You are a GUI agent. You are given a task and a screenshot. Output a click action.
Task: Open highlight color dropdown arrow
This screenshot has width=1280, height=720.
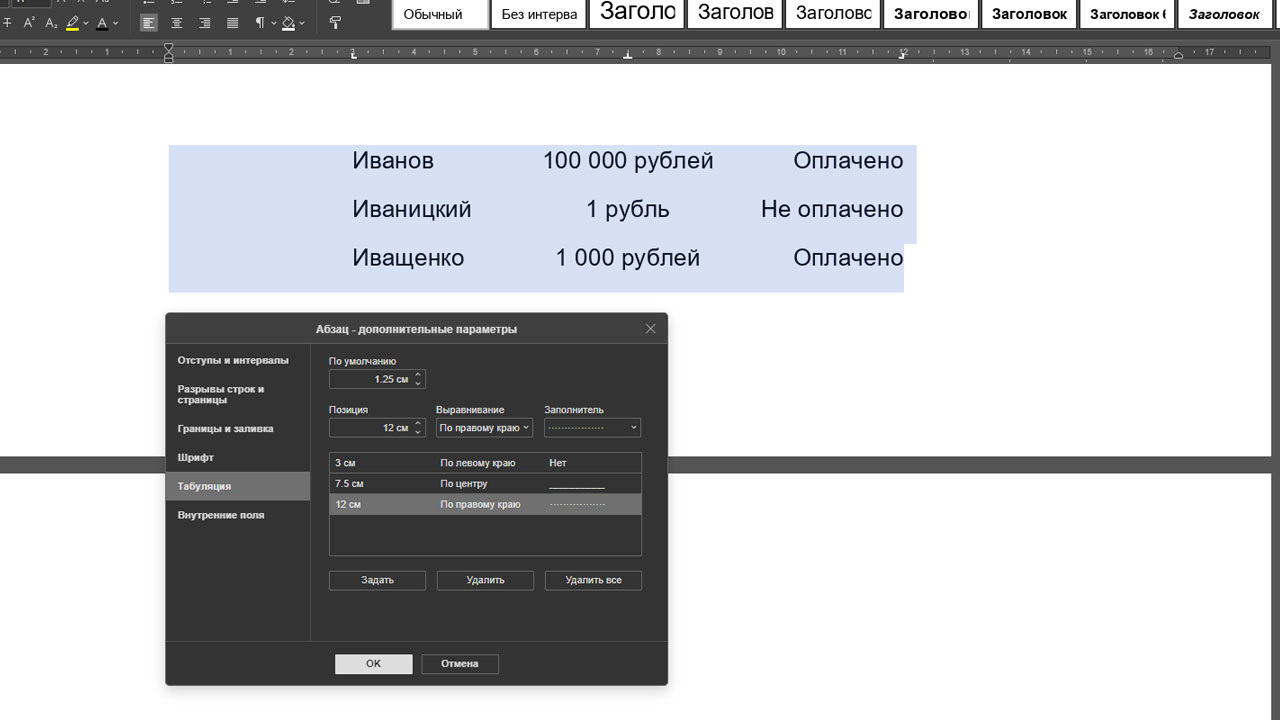[86, 23]
